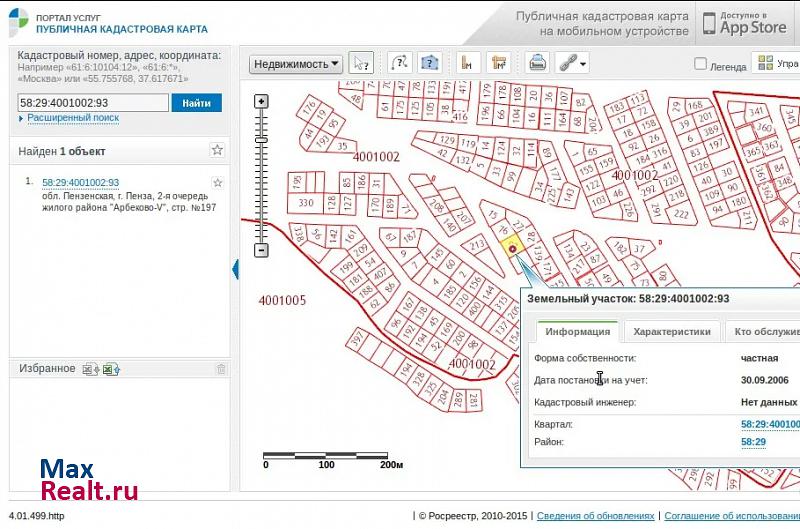Open the Сведения об обновлениях link
The image size is (800, 529).
pos(595,516)
